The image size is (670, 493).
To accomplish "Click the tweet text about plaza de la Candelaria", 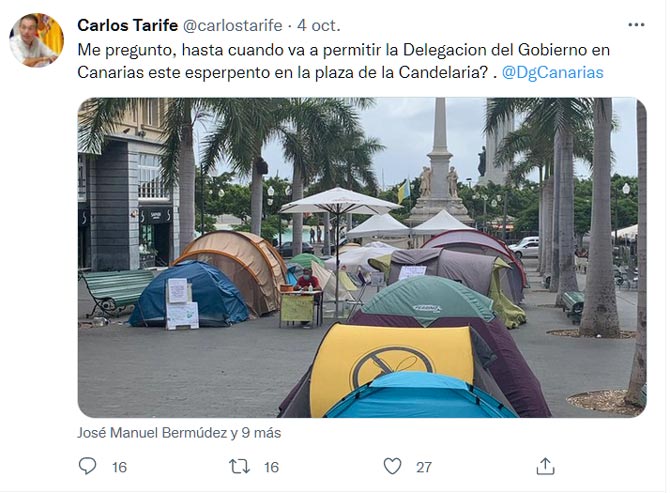I will [343, 61].
